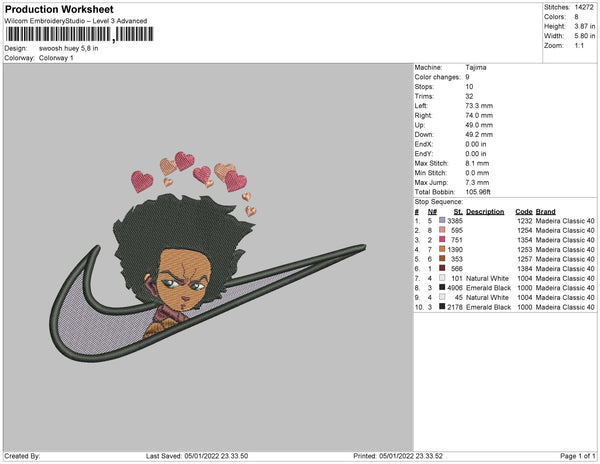The image size is (600, 464).
Task: Click the orange swatch in stop row 4
Action: [x=442, y=249]
